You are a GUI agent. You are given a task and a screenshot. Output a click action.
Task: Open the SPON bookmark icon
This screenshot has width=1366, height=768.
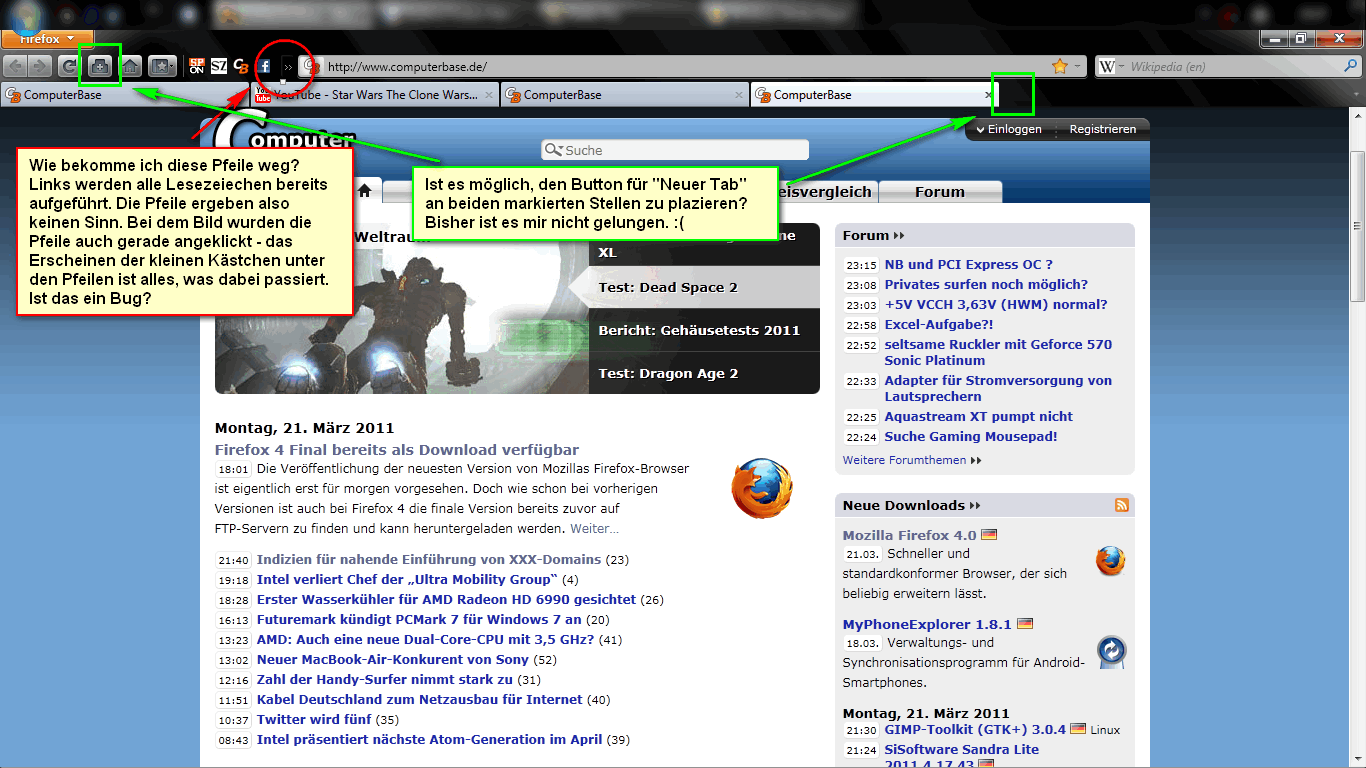click(197, 67)
